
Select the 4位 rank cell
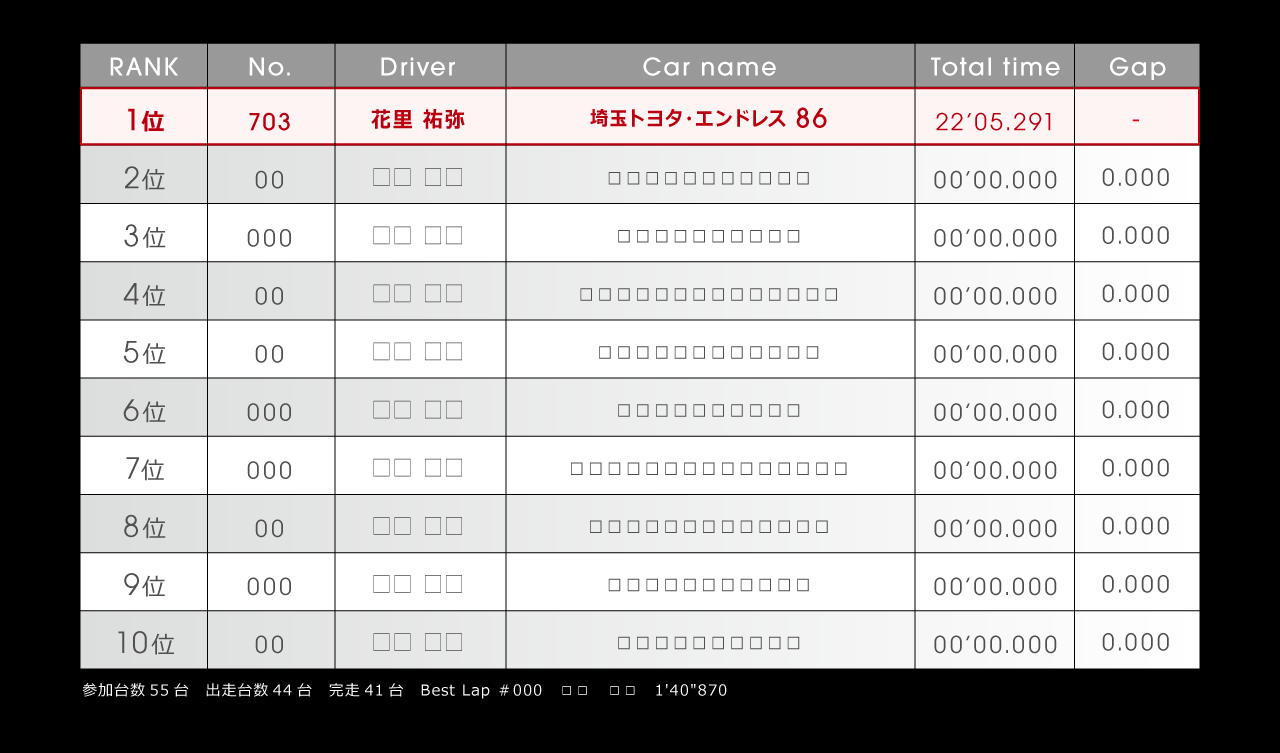pos(144,291)
